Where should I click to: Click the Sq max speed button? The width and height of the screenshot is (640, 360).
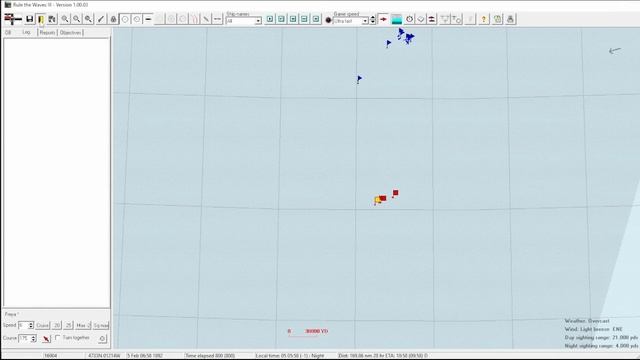click(101, 325)
